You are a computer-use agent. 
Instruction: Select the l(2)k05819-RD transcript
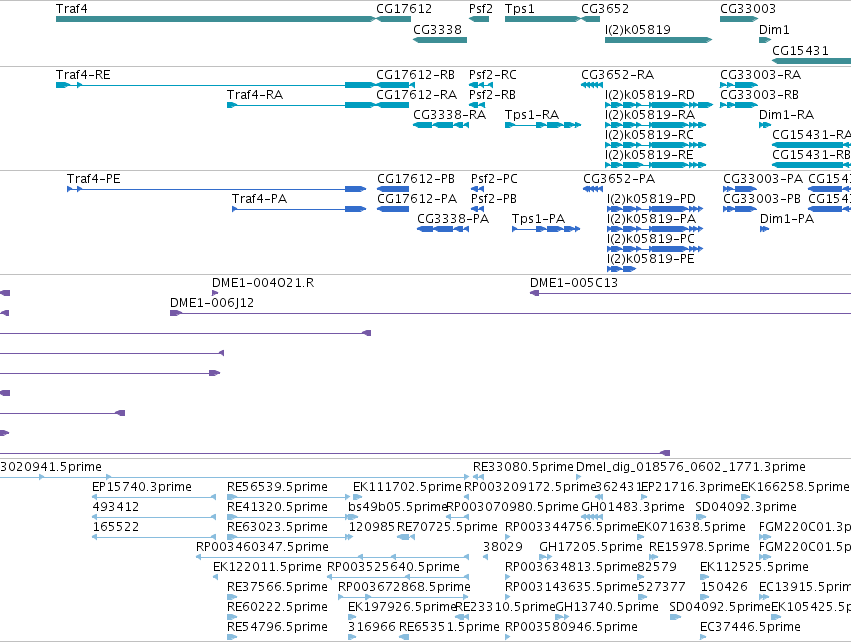coord(659,105)
